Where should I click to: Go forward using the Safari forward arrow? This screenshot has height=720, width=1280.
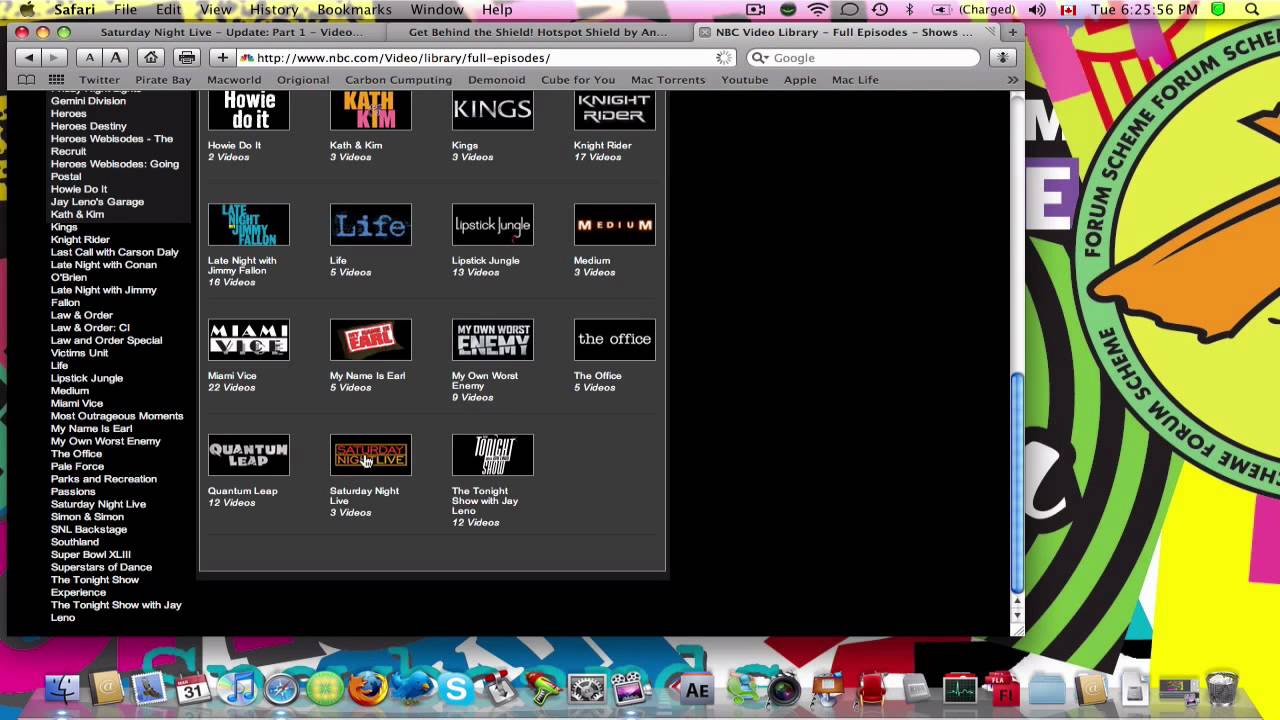(x=54, y=58)
